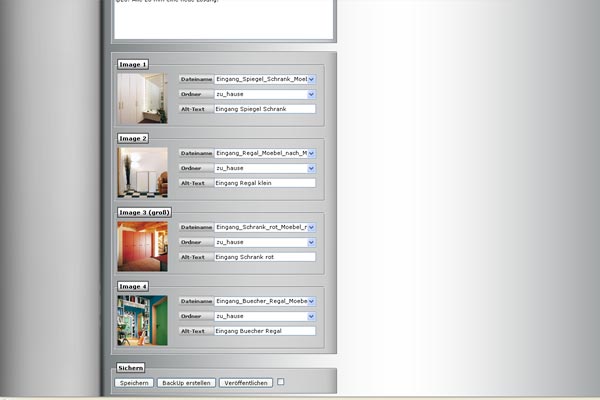Toggle the checkbox next to Veröffentlichen
Screen dimensions: 600x400
click(x=281, y=382)
